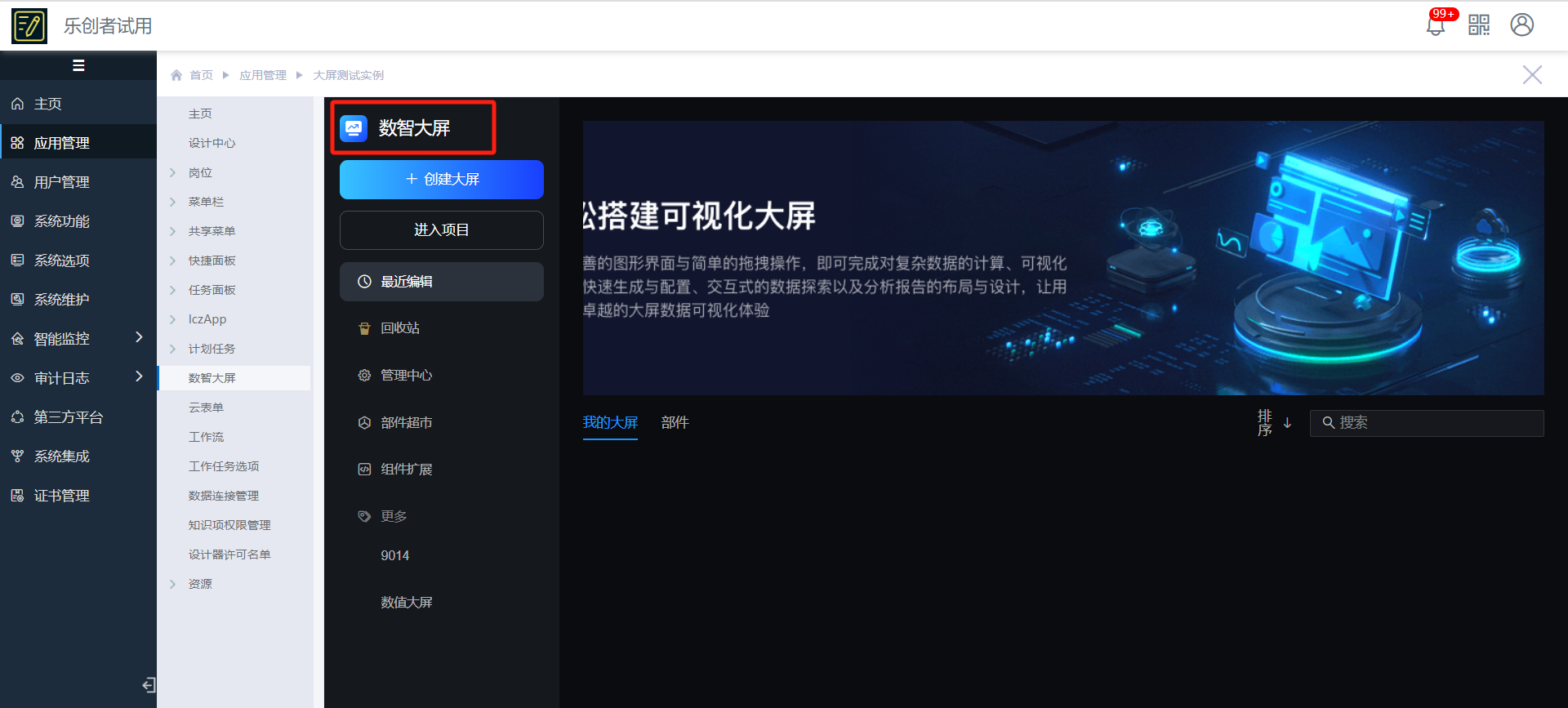This screenshot has width=1568, height=708.
Task: Open the recycle bin (回收站)
Action: point(400,328)
